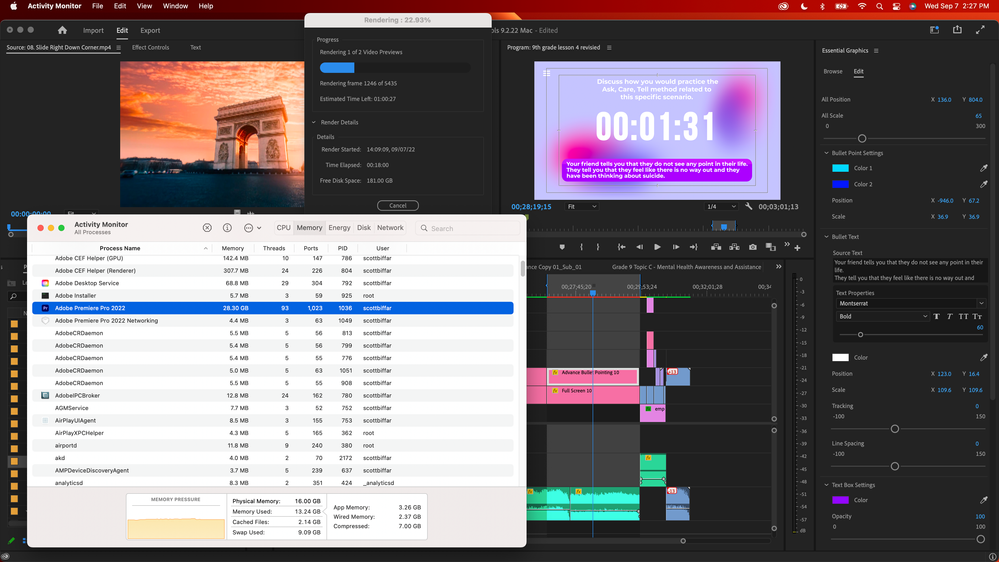The height and width of the screenshot is (562, 999).
Task: Click the Add Marker button in Program monitor
Action: (x=562, y=247)
